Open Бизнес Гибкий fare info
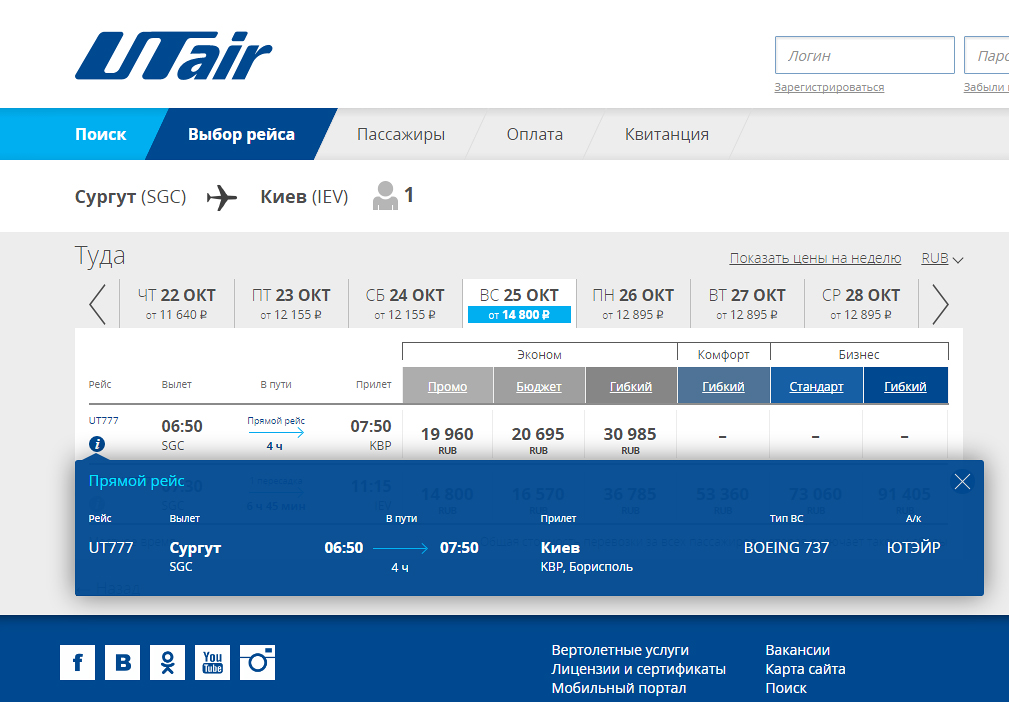Viewport: 1009px width, 702px height. [x=905, y=386]
